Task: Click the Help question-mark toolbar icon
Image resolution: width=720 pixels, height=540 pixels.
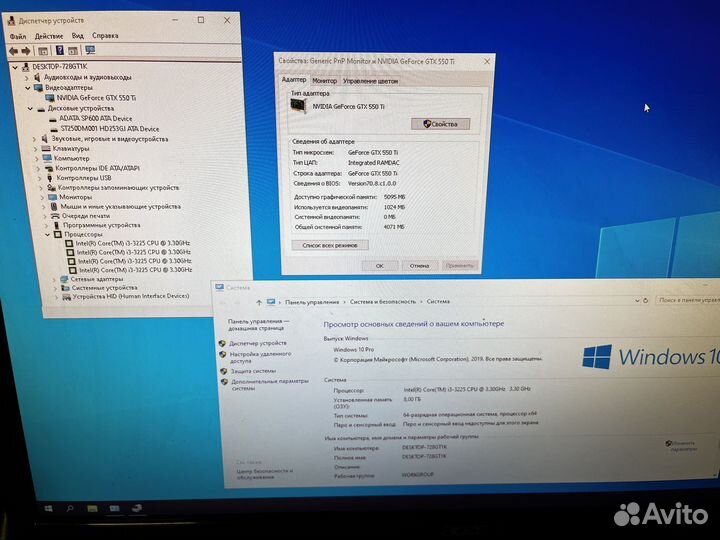Action: point(60,50)
